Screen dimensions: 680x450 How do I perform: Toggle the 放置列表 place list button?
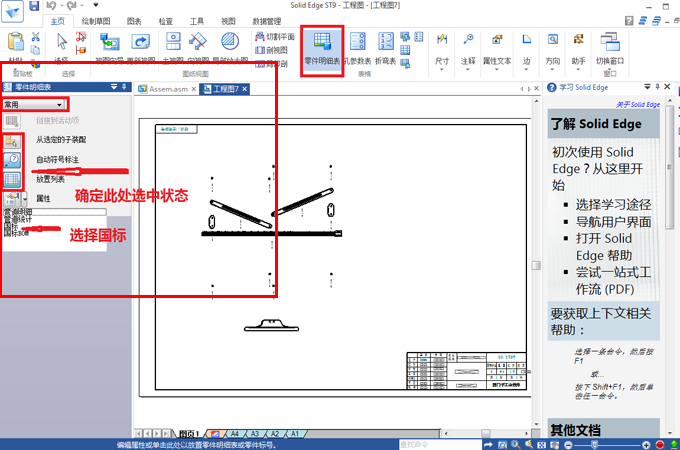13,180
